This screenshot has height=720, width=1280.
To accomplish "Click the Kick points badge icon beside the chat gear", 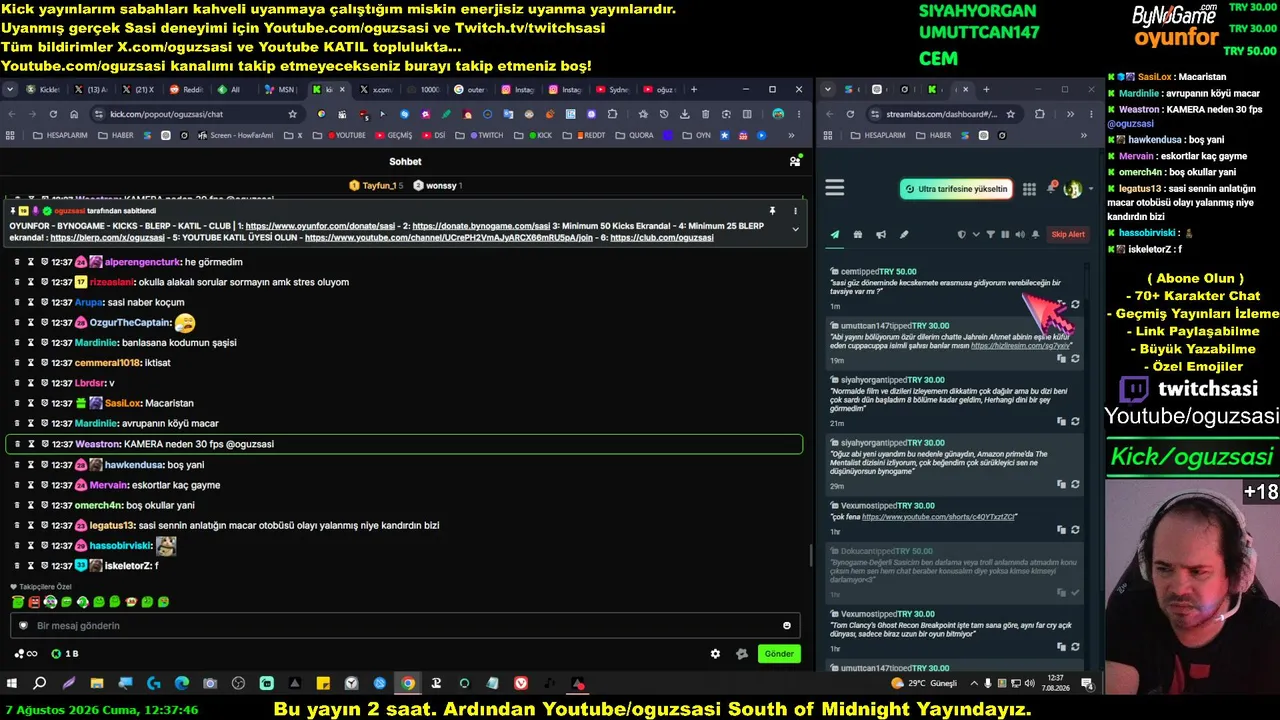I will pos(742,654).
